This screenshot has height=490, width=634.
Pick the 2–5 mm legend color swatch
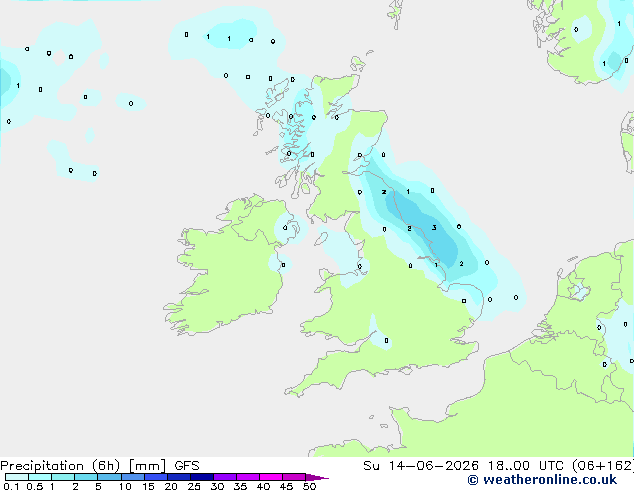[86, 477]
